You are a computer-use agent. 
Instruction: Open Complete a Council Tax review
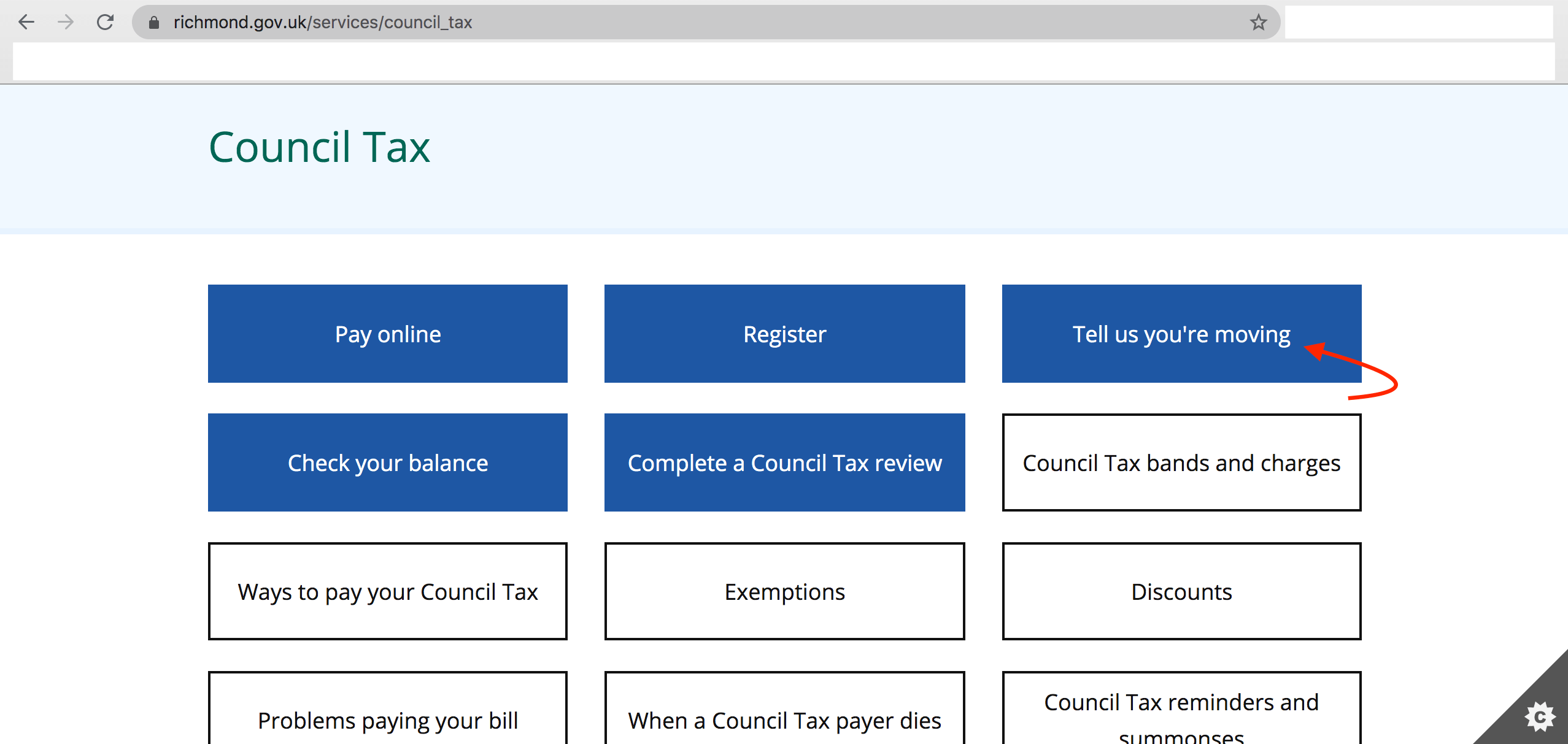[x=784, y=462]
